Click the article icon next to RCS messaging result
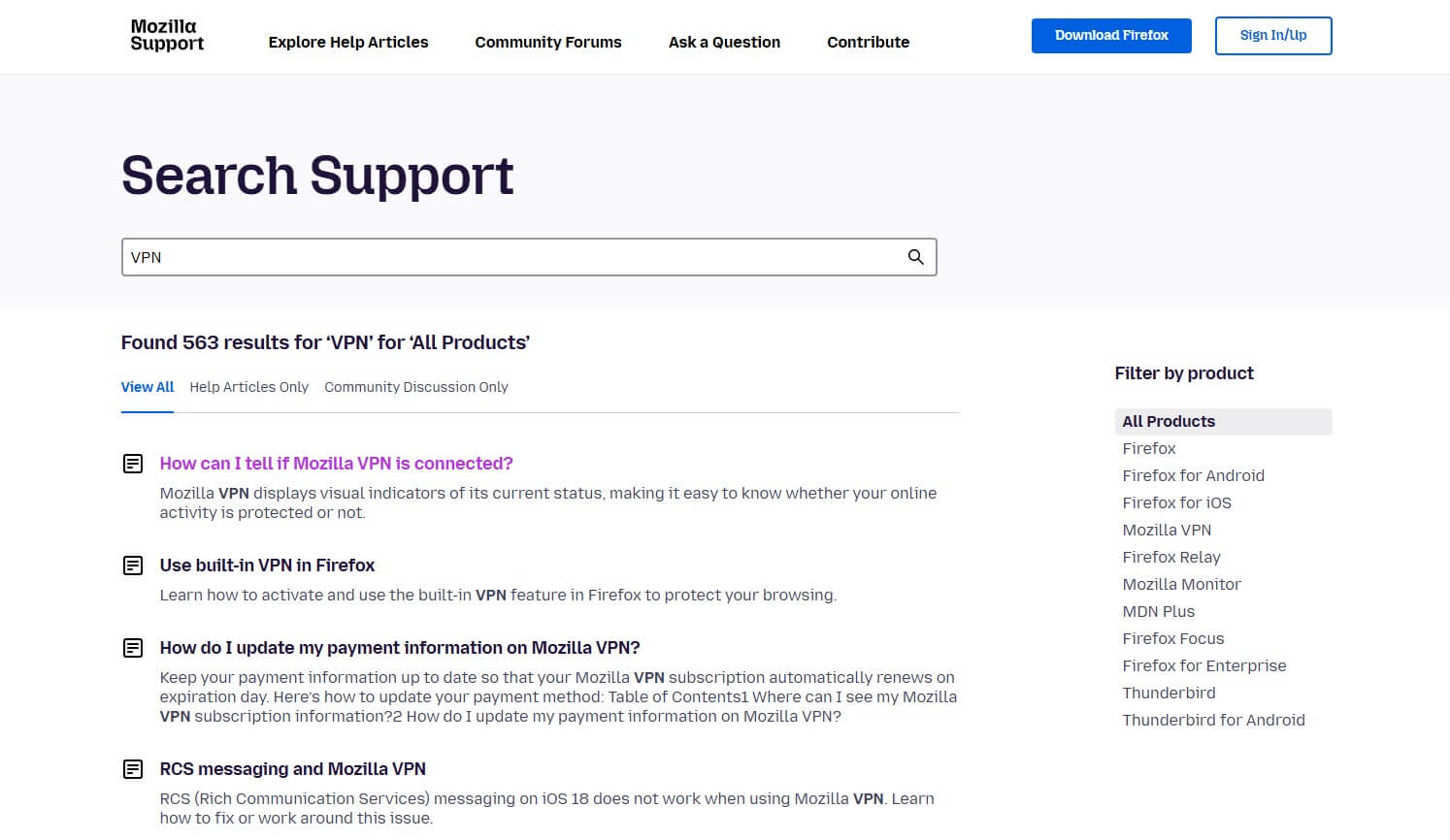 [132, 769]
